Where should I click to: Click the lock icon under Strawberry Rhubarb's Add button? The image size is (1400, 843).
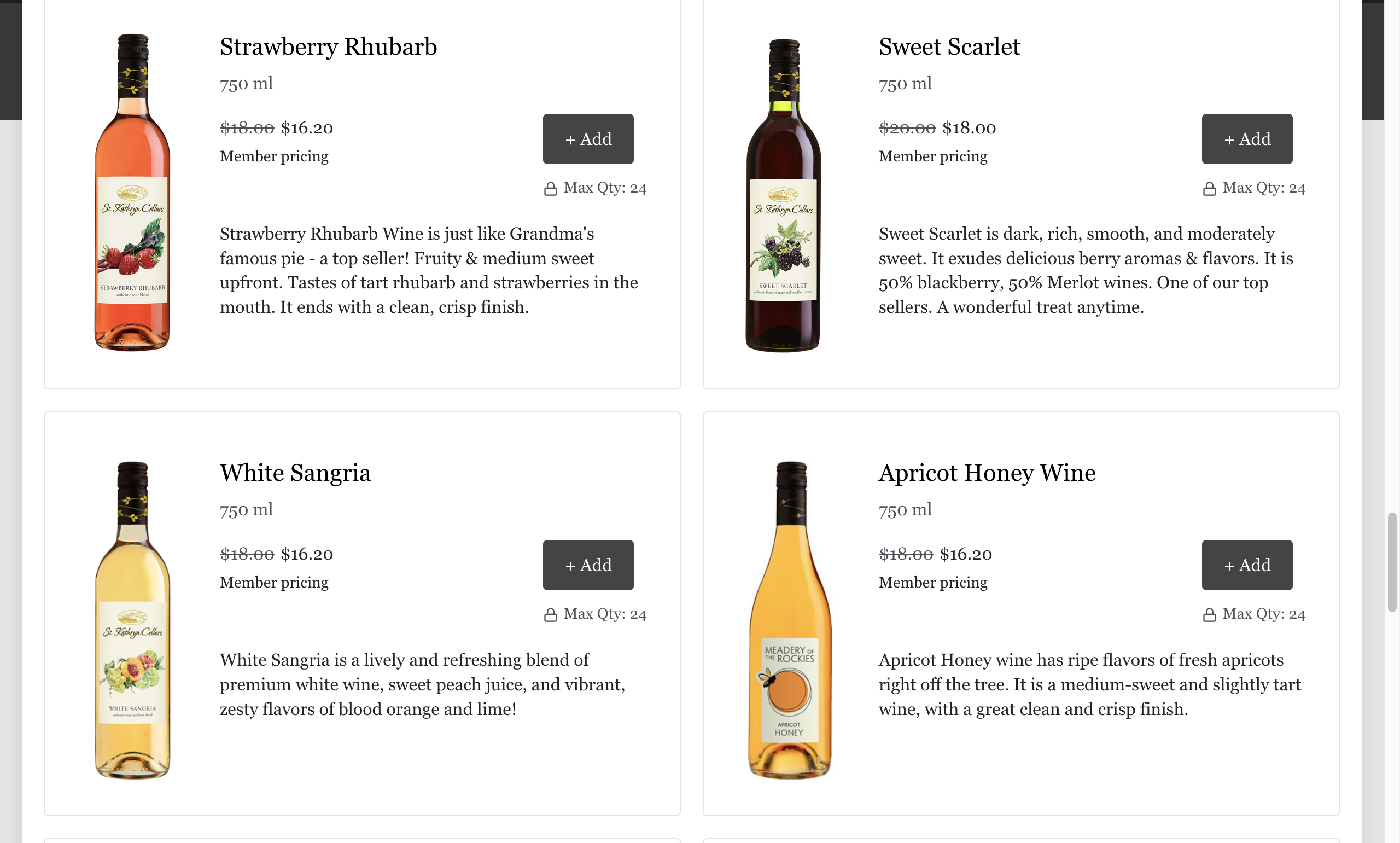(550, 189)
